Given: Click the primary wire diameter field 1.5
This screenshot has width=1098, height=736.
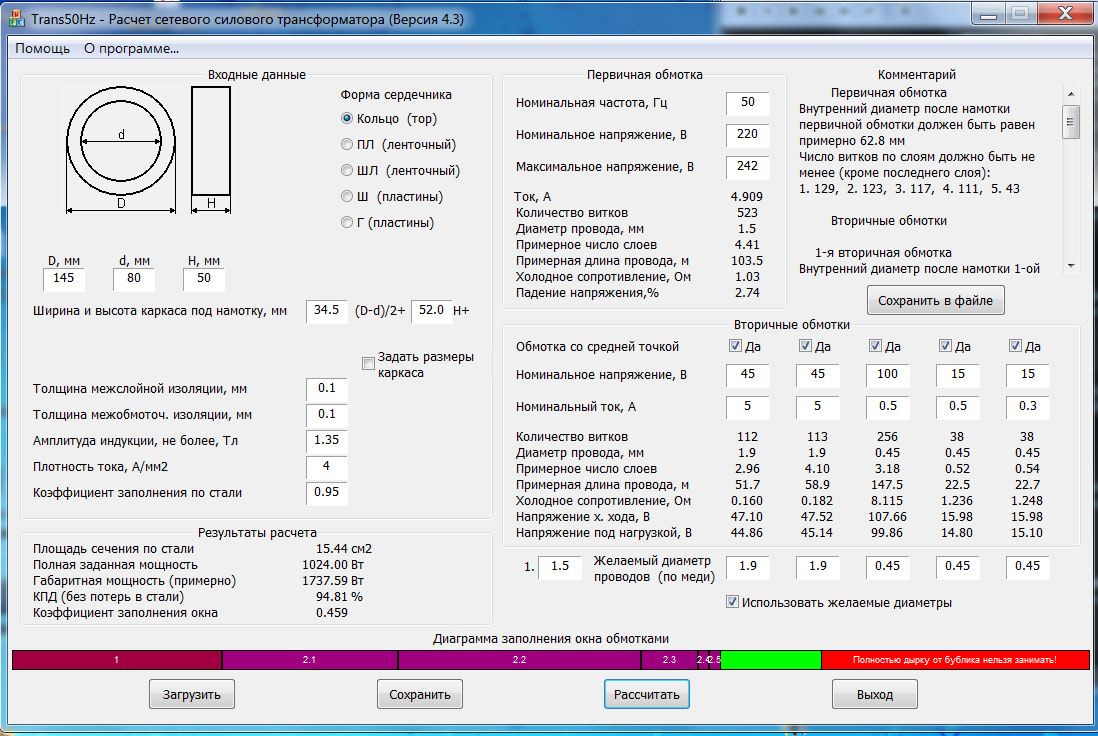Looking at the screenshot, I should pos(560,567).
